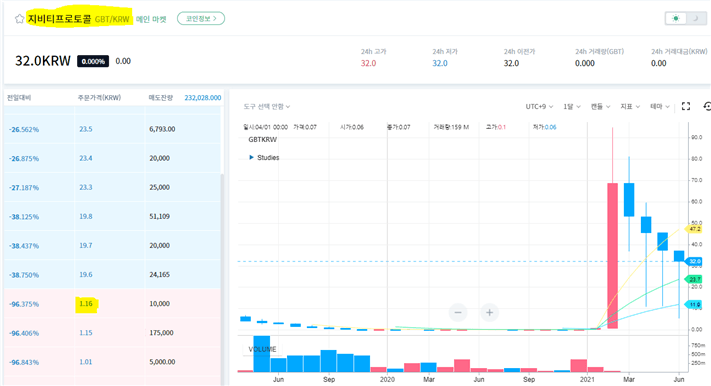This screenshot has width=711, height=386.
Task: Click the 24h 저가 value 32.0
Action: coord(440,64)
